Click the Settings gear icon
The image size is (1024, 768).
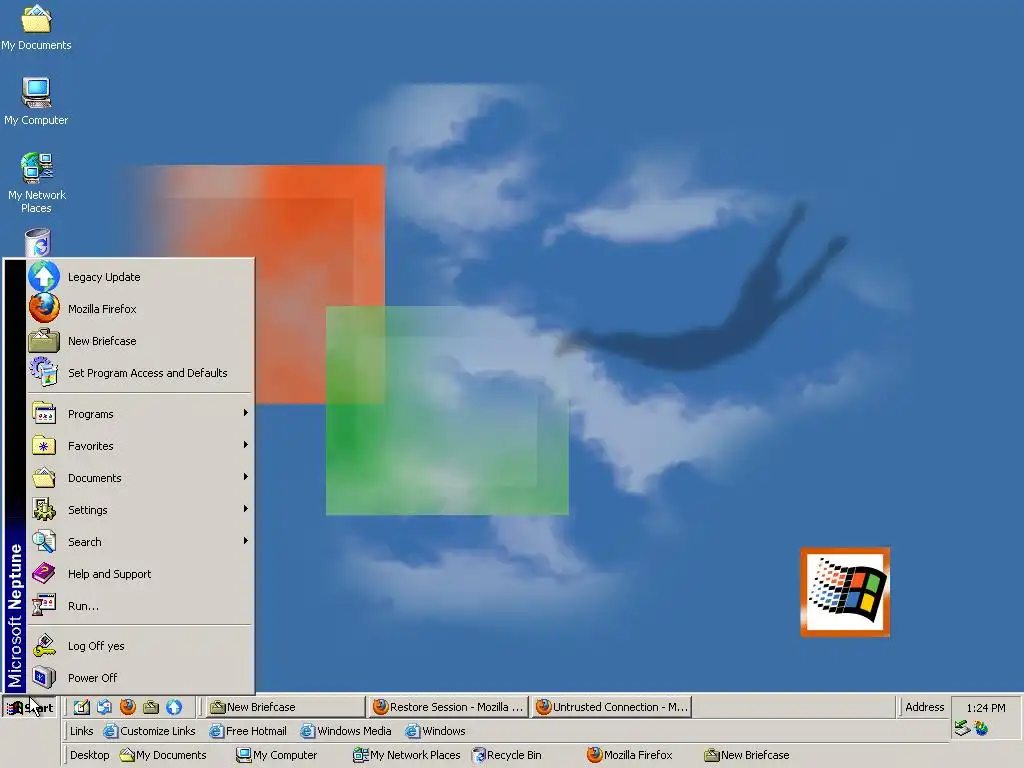point(44,509)
